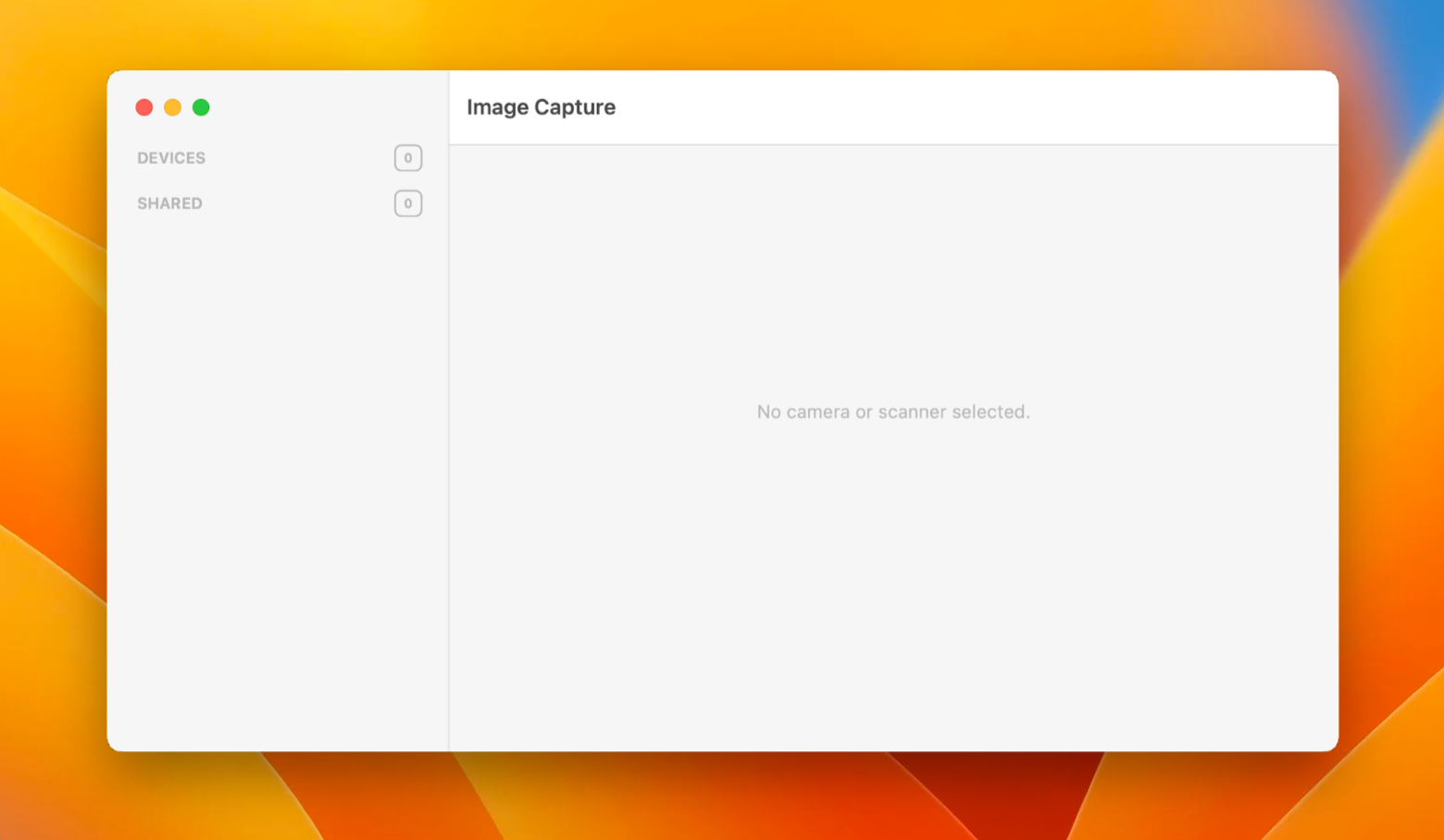This screenshot has height=840, width=1444.
Task: Click empty content area below the status message
Action: point(892,592)
